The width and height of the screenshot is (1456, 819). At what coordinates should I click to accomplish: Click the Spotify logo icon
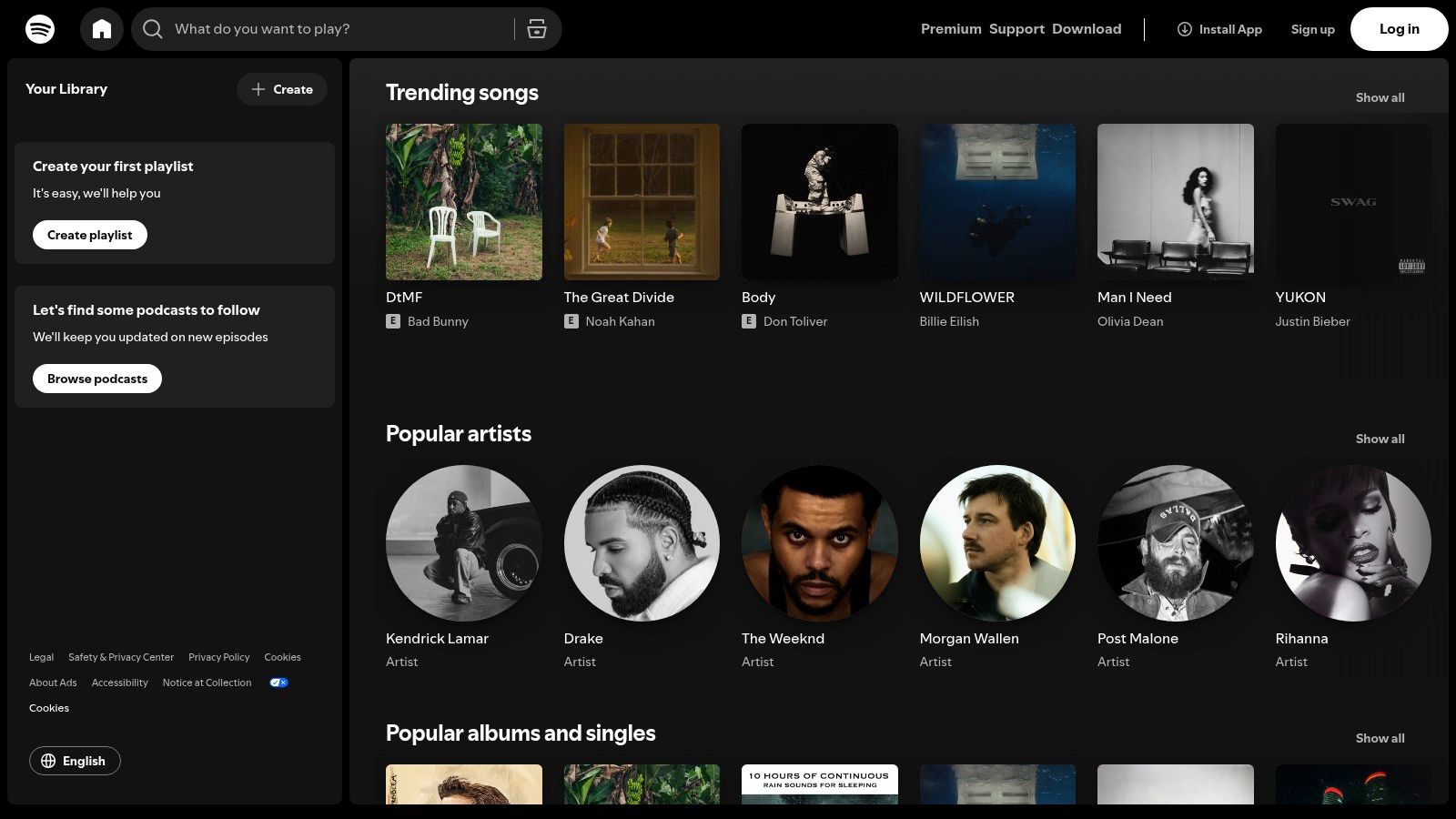point(38,28)
